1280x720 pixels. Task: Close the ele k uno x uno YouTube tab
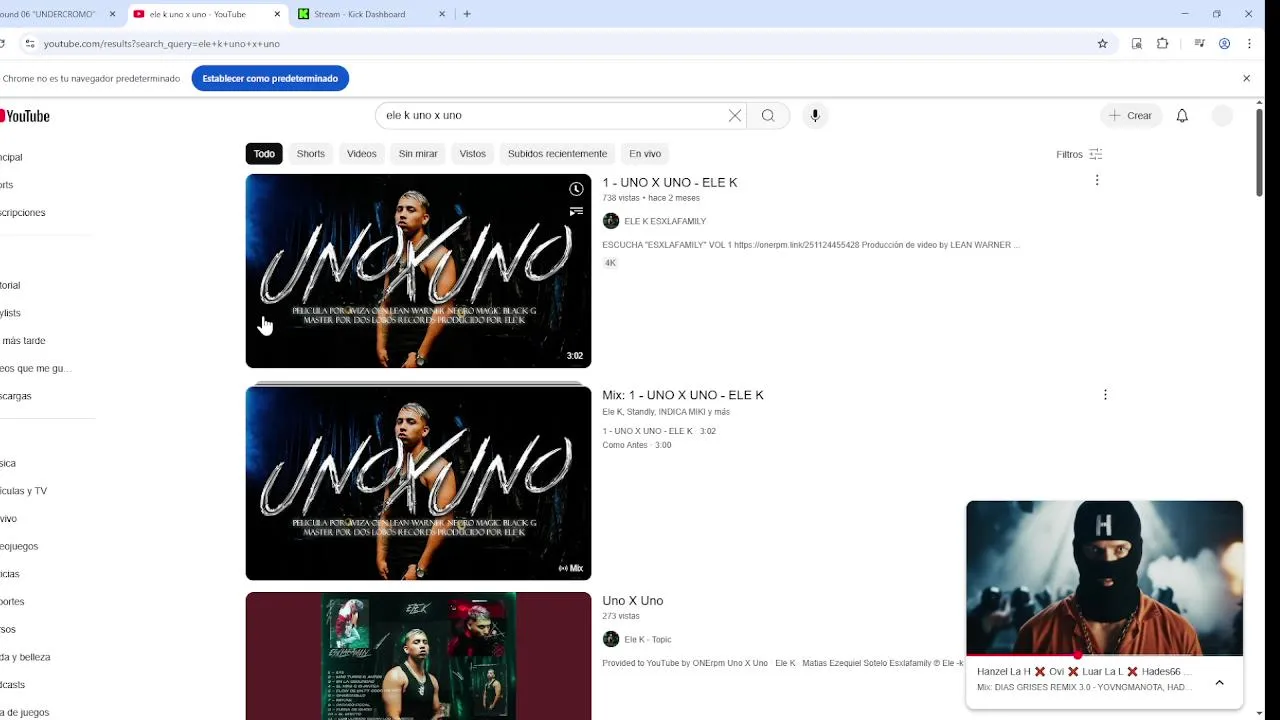277,14
